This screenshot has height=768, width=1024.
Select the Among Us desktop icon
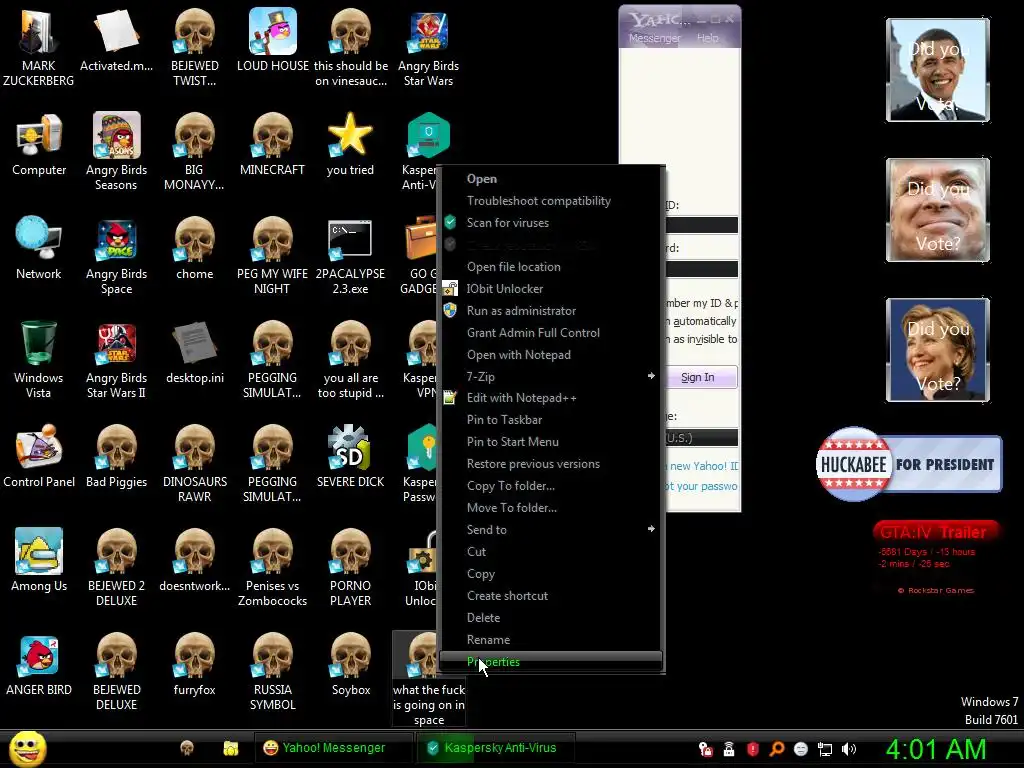pos(39,560)
